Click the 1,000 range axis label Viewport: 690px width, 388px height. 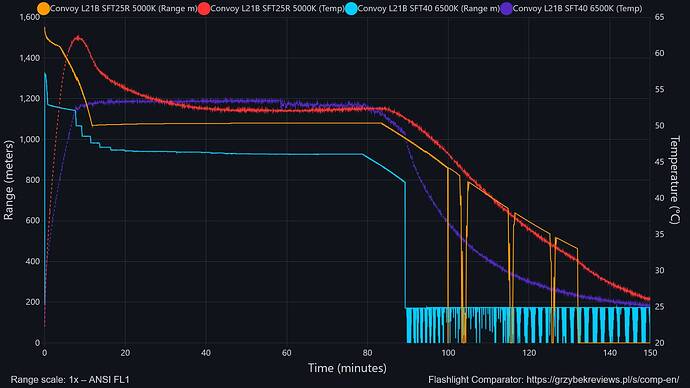coord(29,139)
